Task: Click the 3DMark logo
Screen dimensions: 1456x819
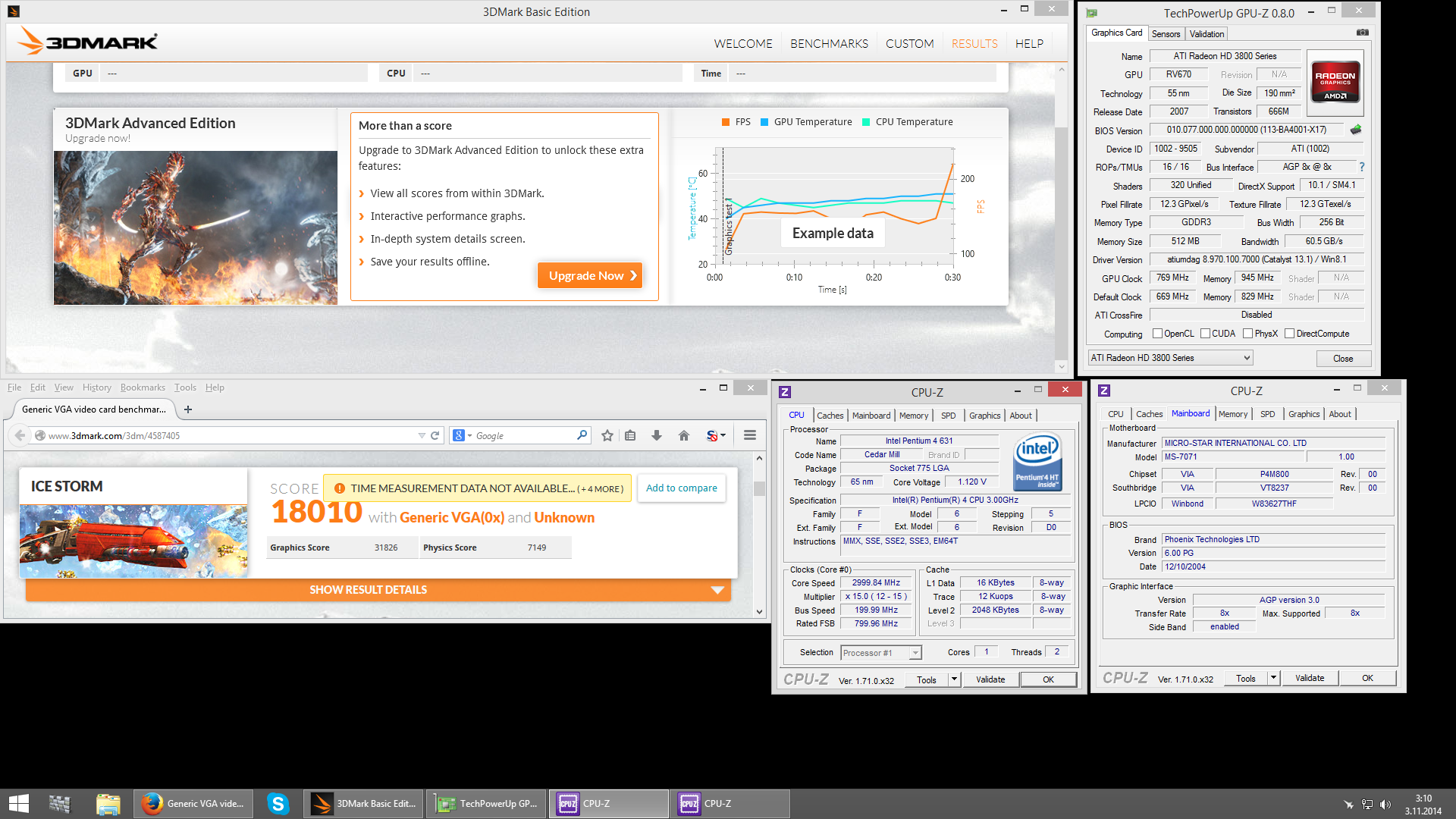Action: pos(88,41)
